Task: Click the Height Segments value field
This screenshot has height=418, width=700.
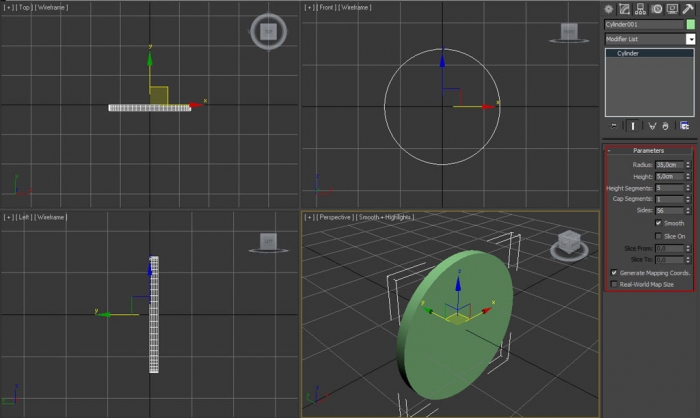Action: (670, 188)
